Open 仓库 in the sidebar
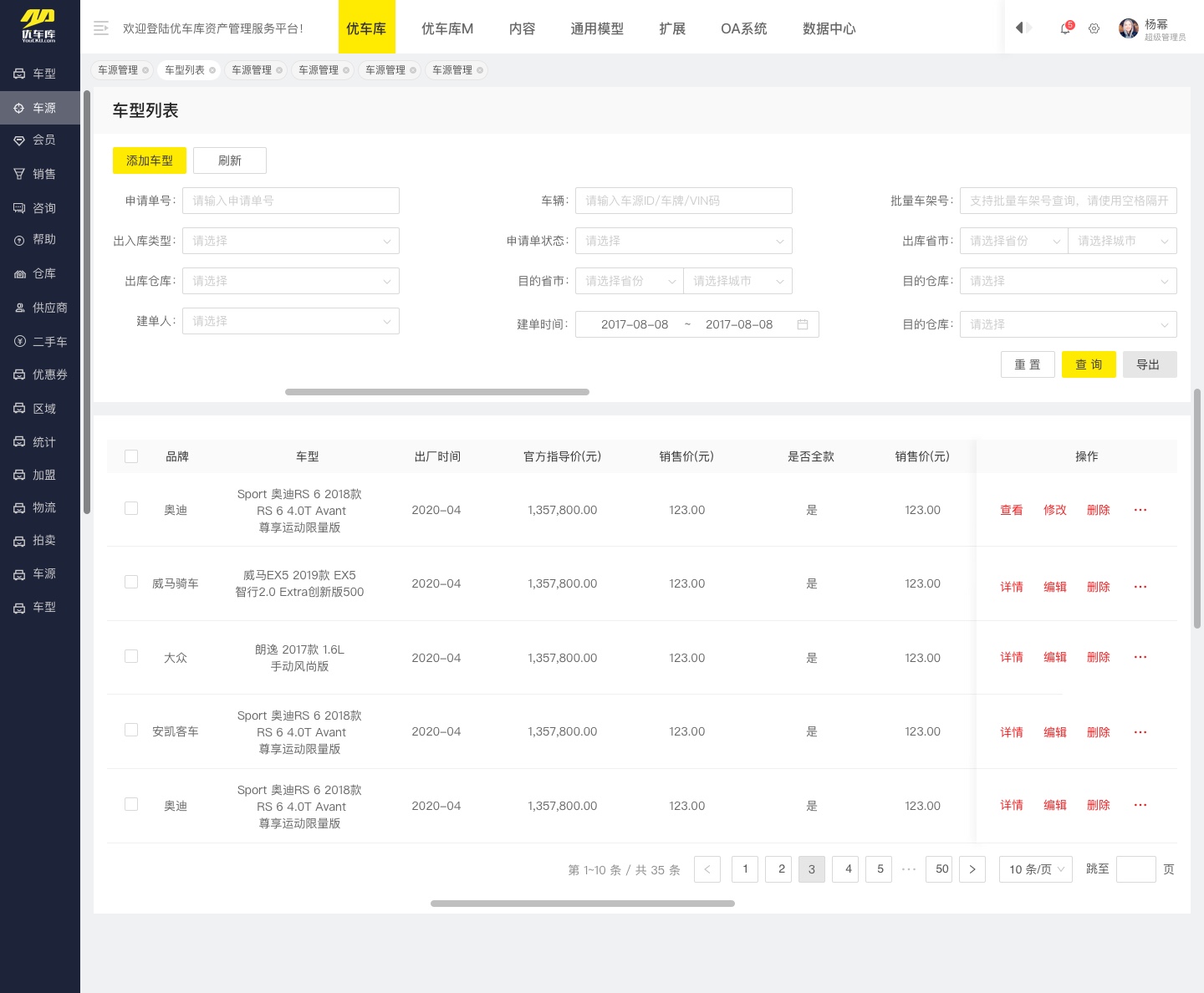Image resolution: width=1204 pixels, height=993 pixels. (x=43, y=273)
